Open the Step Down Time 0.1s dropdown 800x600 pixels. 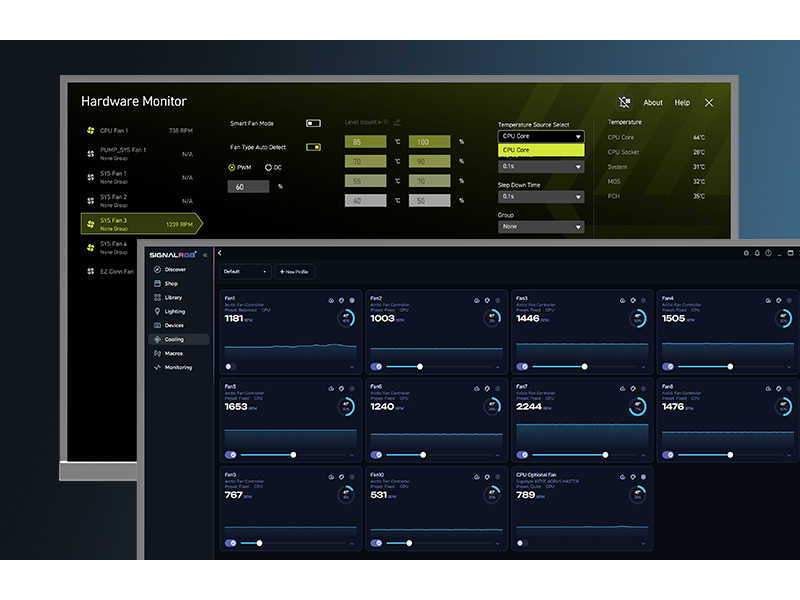click(x=541, y=196)
